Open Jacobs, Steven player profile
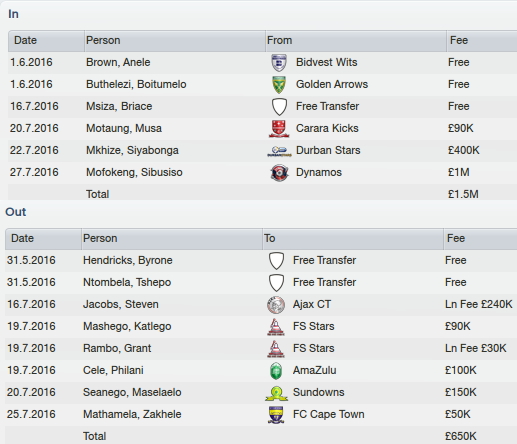The image size is (517, 444). (x=121, y=304)
